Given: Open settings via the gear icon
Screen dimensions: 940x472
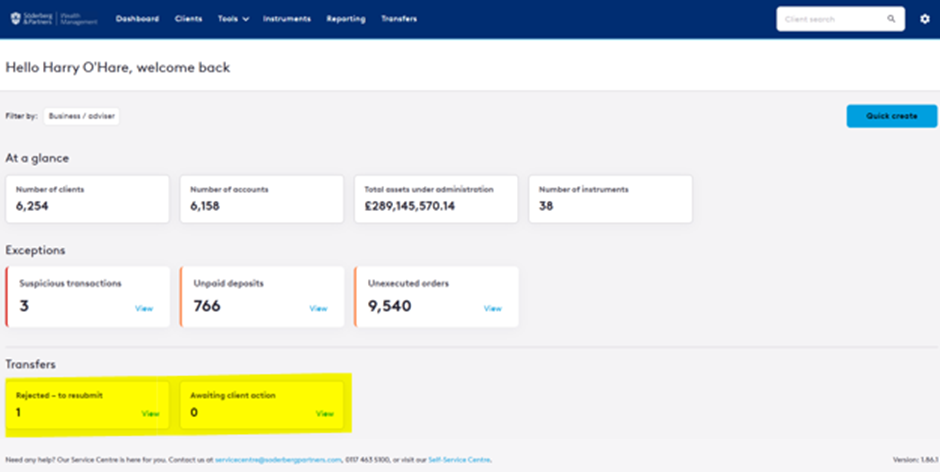Looking at the screenshot, I should point(924,19).
